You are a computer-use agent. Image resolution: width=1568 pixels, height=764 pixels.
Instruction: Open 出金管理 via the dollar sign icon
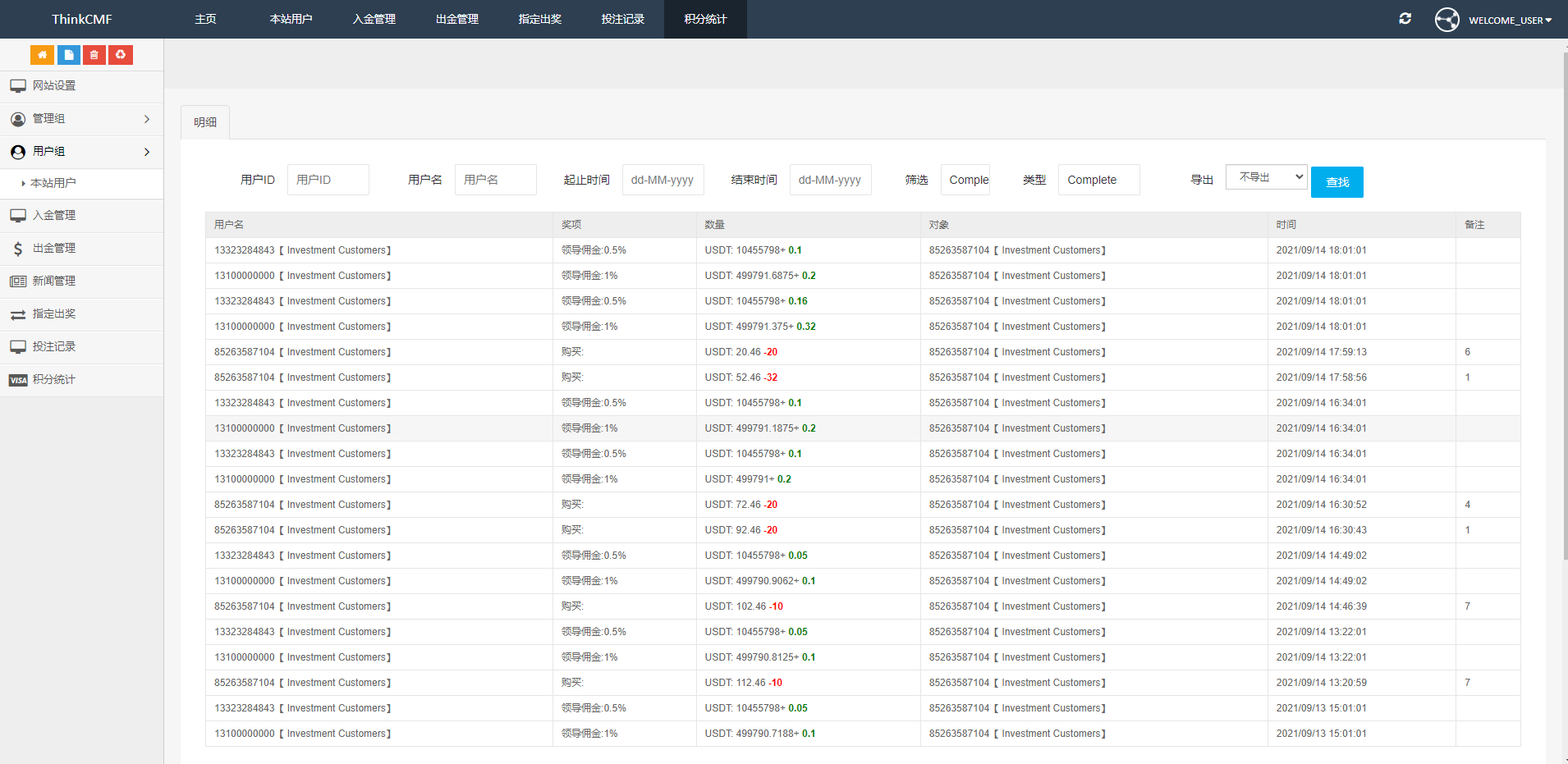tap(18, 249)
